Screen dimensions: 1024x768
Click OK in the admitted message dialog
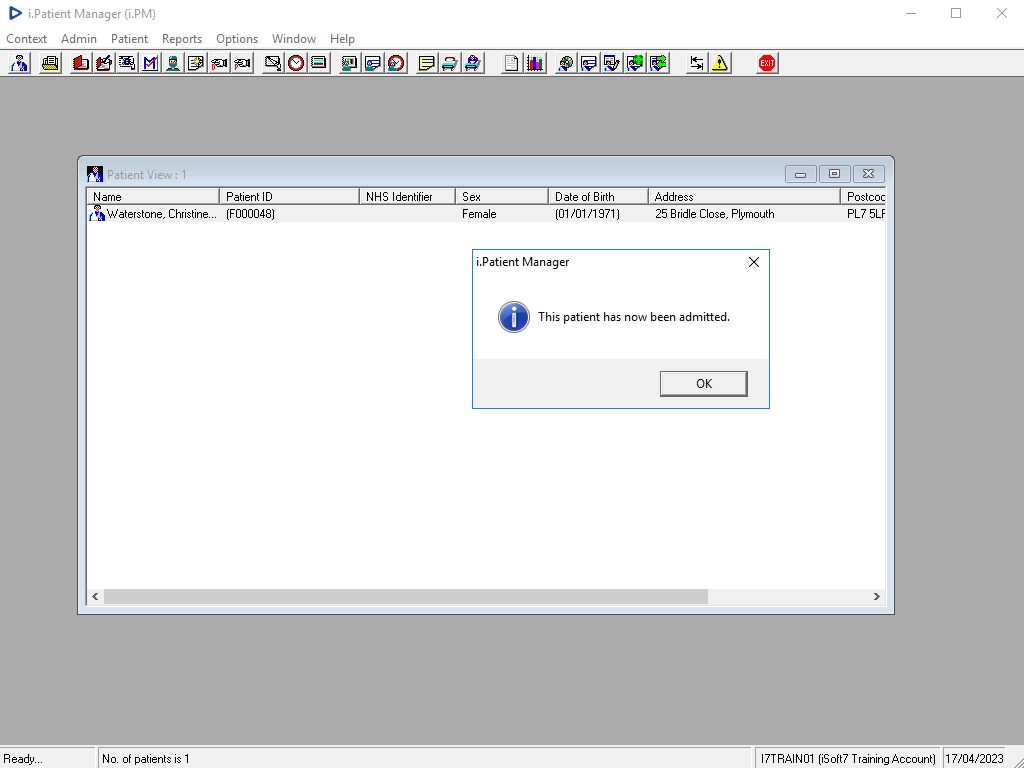pyautogui.click(x=703, y=384)
